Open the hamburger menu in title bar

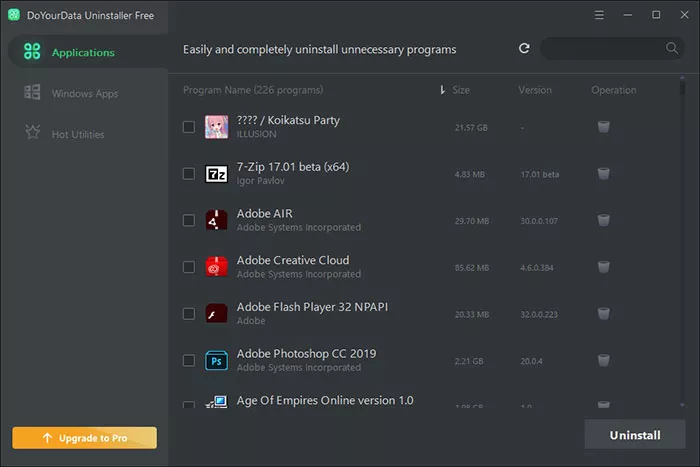coord(599,15)
